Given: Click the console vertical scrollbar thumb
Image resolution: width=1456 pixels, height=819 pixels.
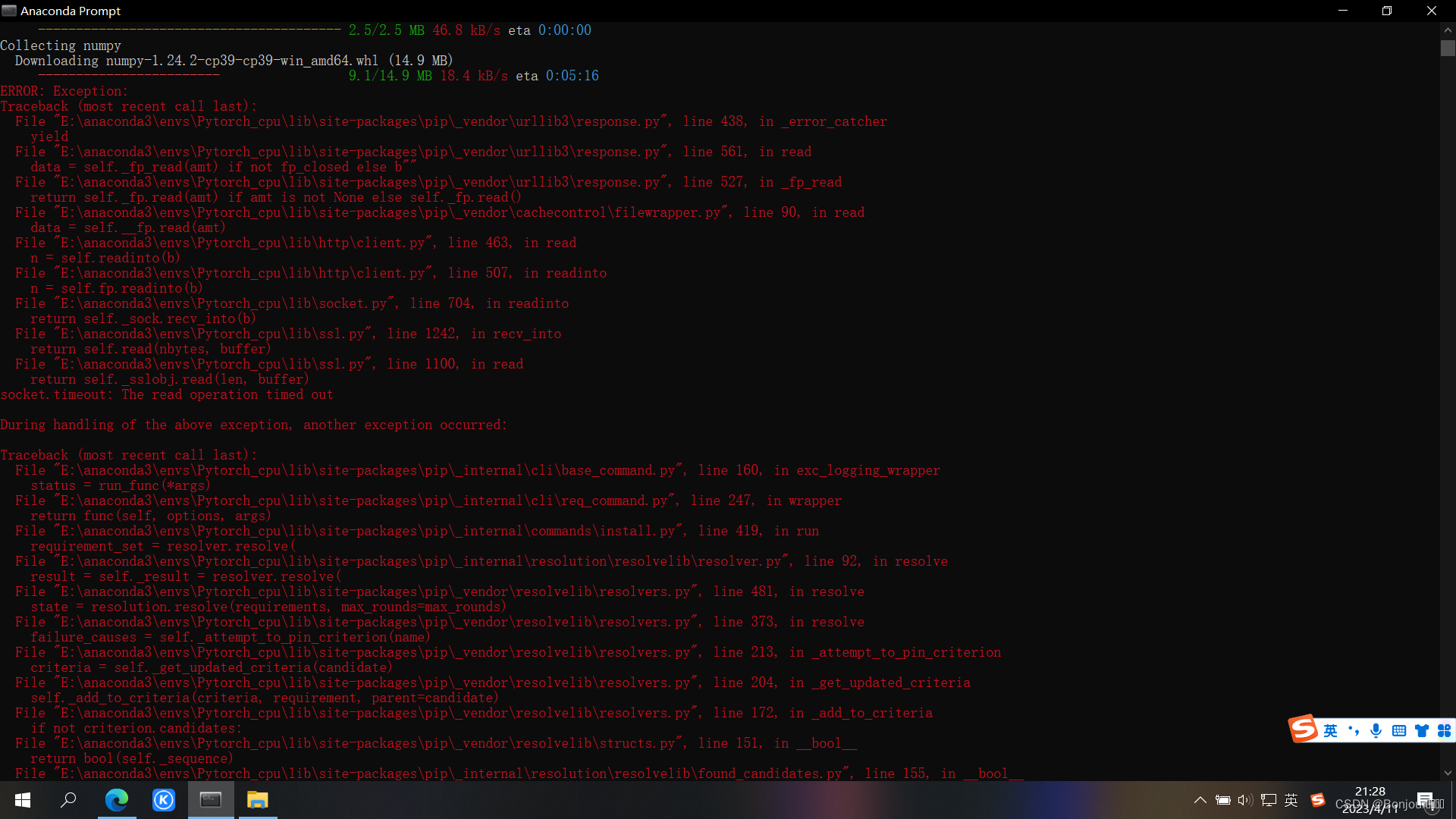Looking at the screenshot, I should [x=1448, y=49].
